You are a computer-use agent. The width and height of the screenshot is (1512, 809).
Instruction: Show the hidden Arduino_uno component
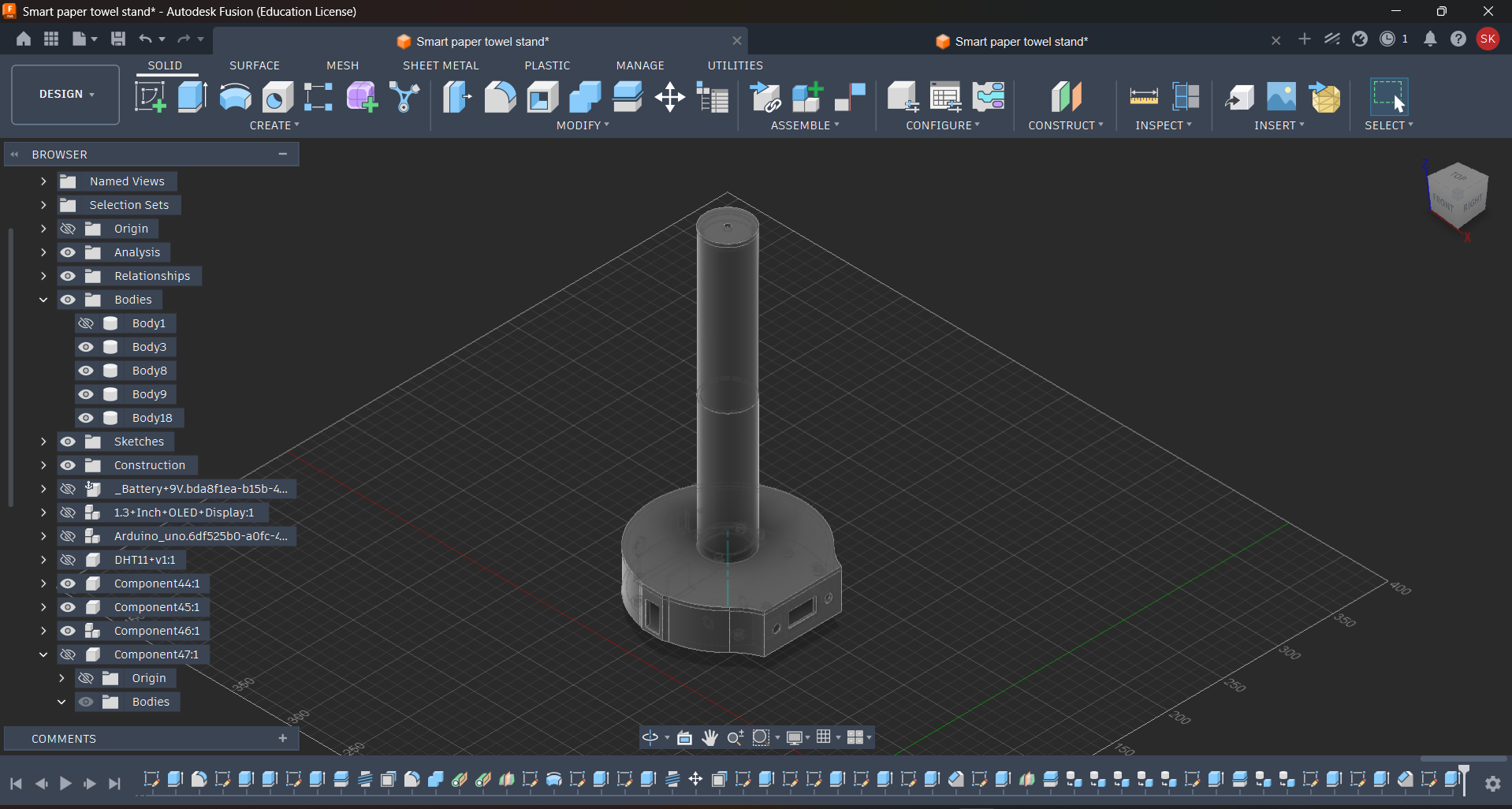pyautogui.click(x=68, y=536)
